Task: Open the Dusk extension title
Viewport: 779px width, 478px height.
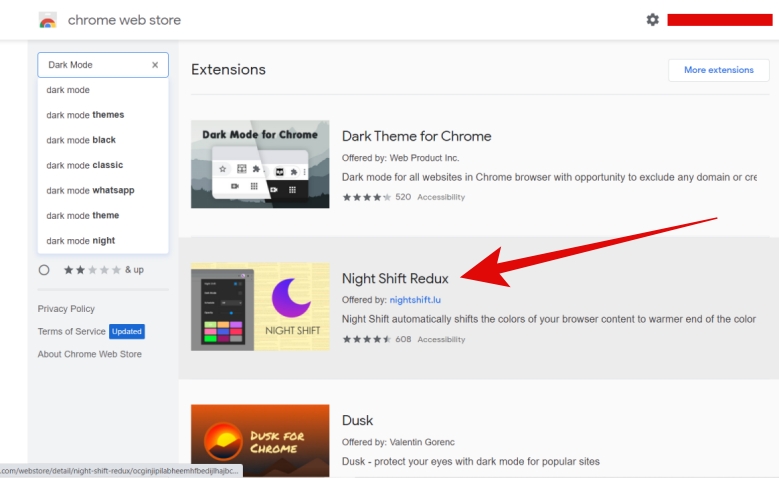Action: tap(357, 420)
